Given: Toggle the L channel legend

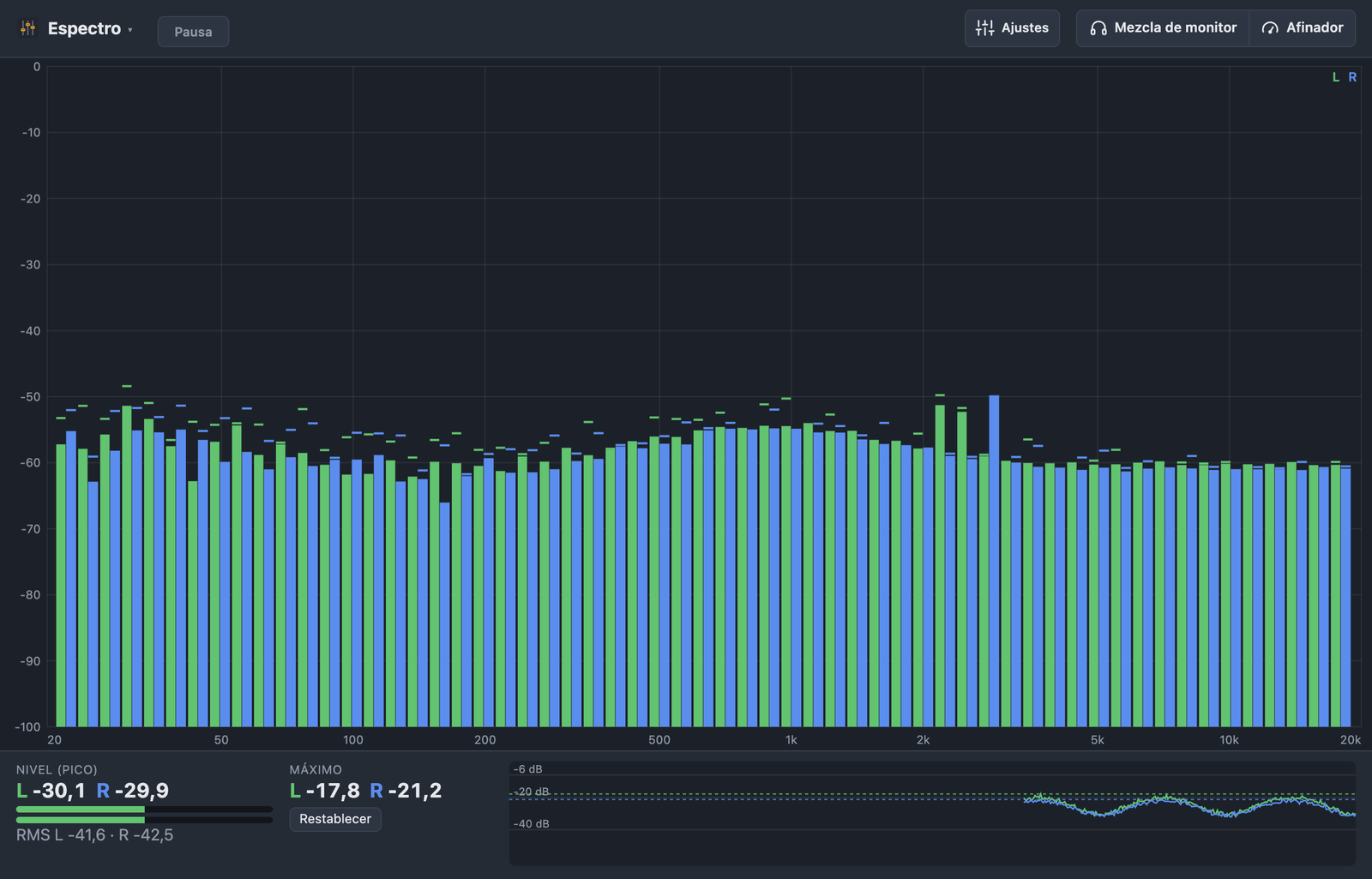Looking at the screenshot, I should (x=1335, y=77).
